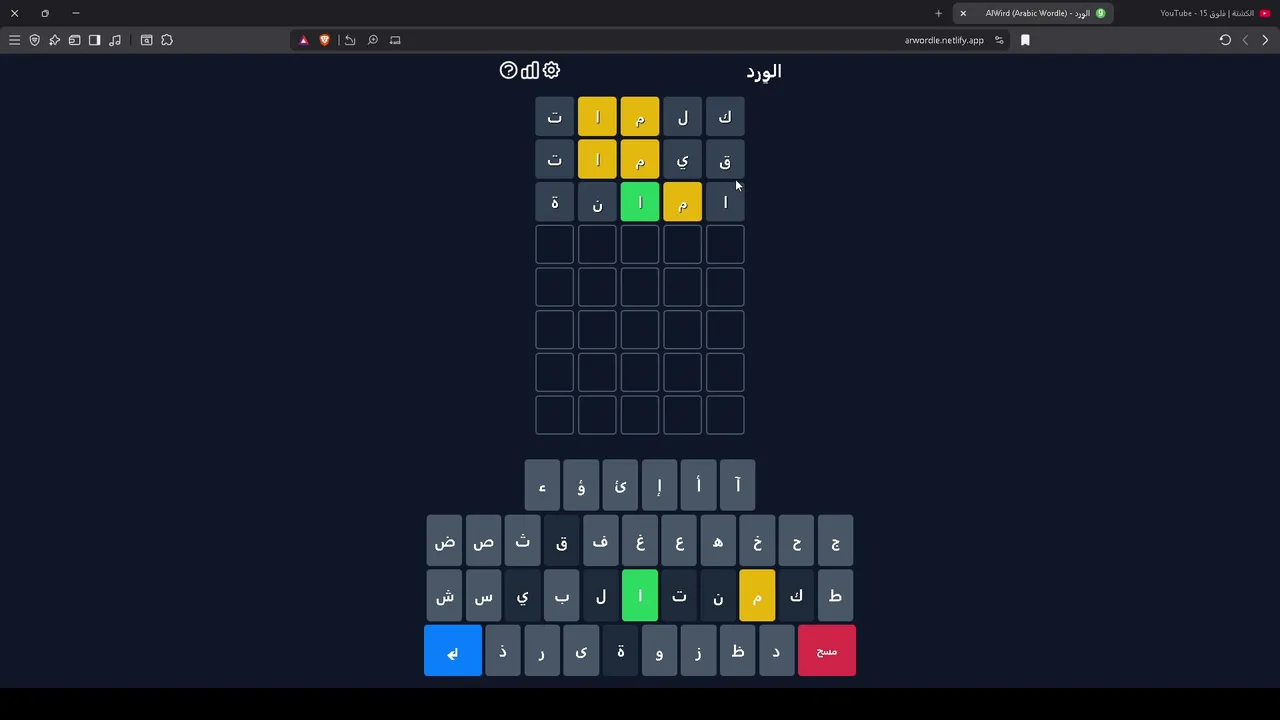Tap the إ key on top row
The height and width of the screenshot is (720, 1280).
point(659,485)
